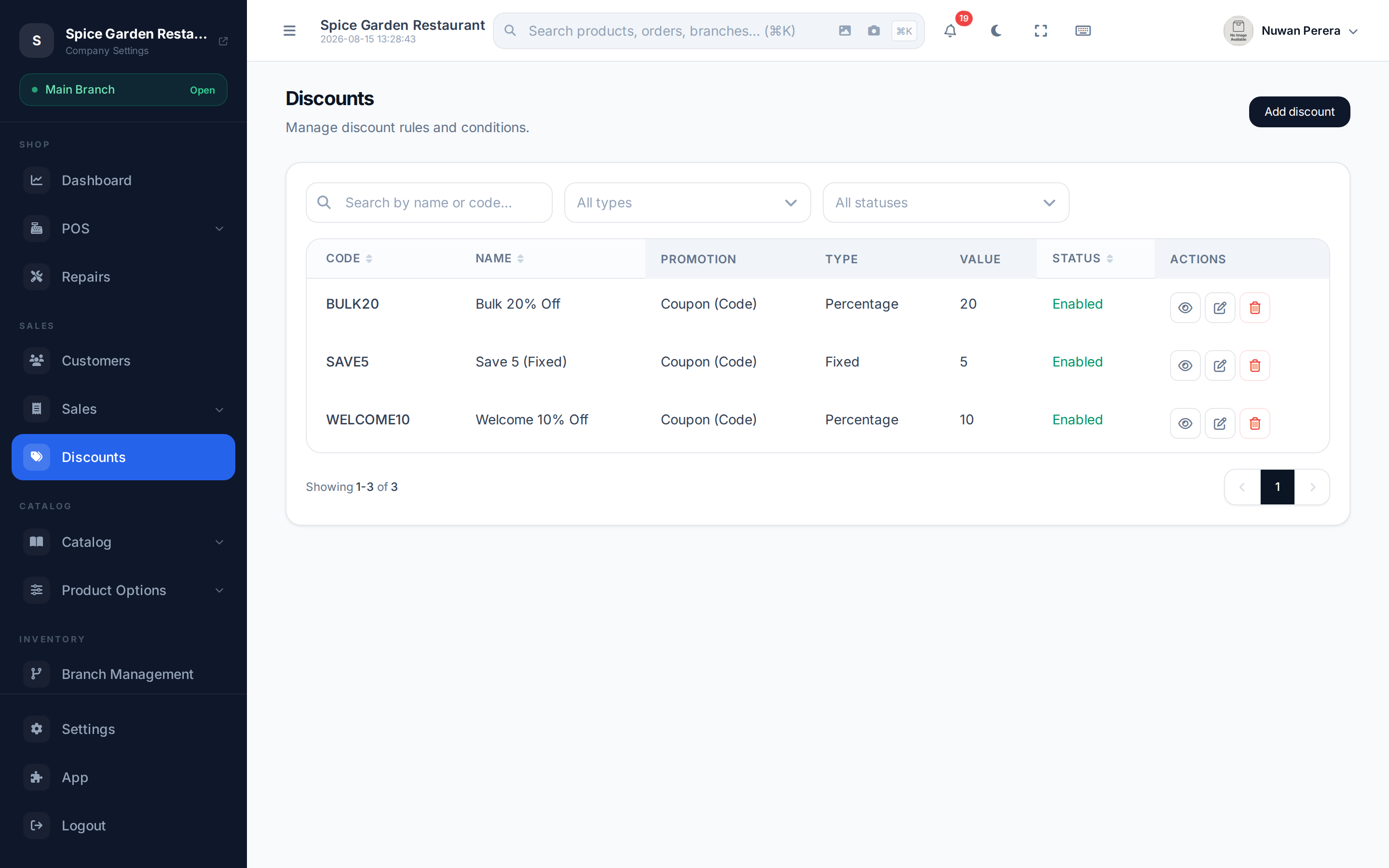
Task: Open Customers in sidebar
Action: [123, 361]
